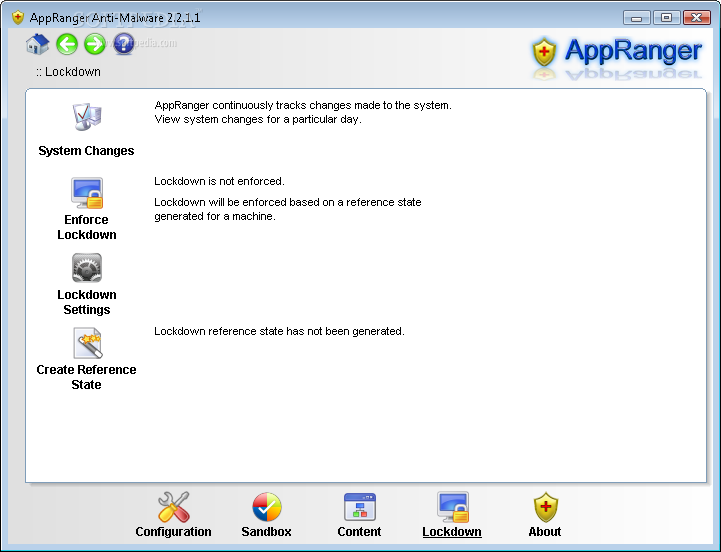
Task: Click 'View system changes for a particular day.'
Action: point(258,119)
